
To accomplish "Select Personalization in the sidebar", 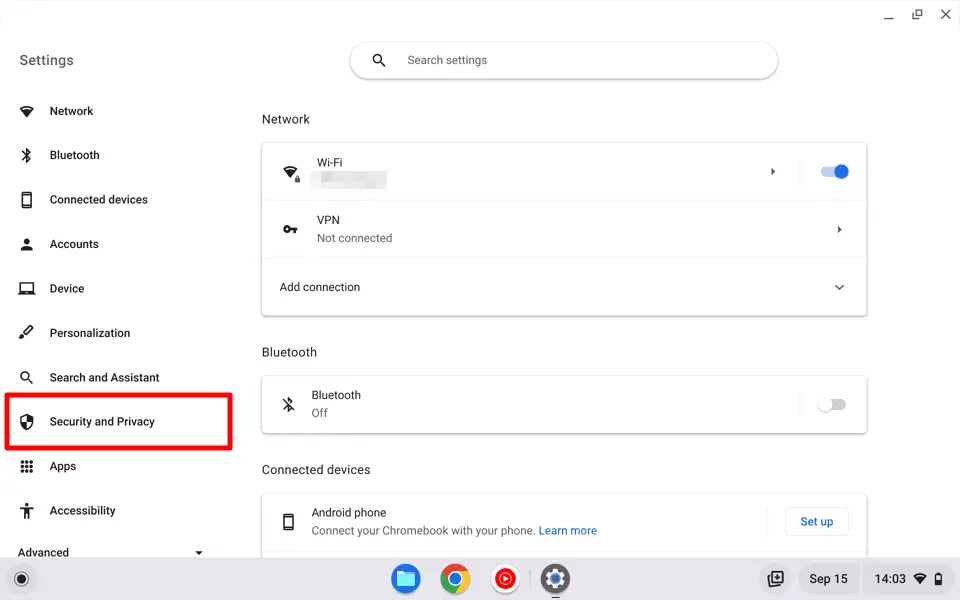I will click(x=90, y=333).
